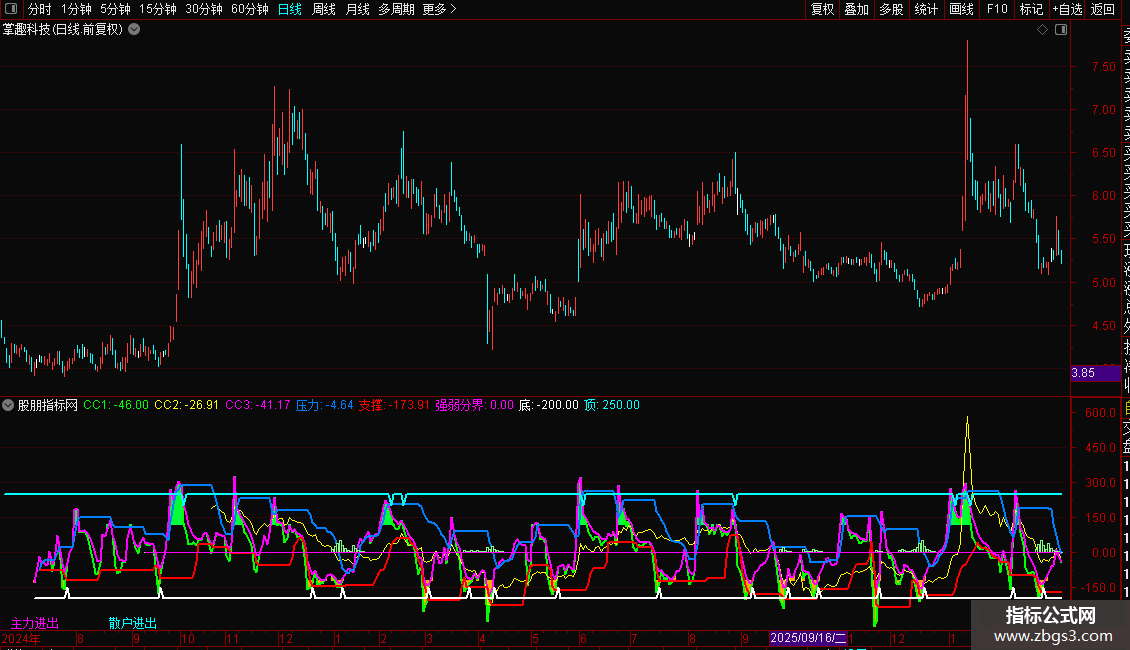Select the 分时 intraday view

[40, 10]
